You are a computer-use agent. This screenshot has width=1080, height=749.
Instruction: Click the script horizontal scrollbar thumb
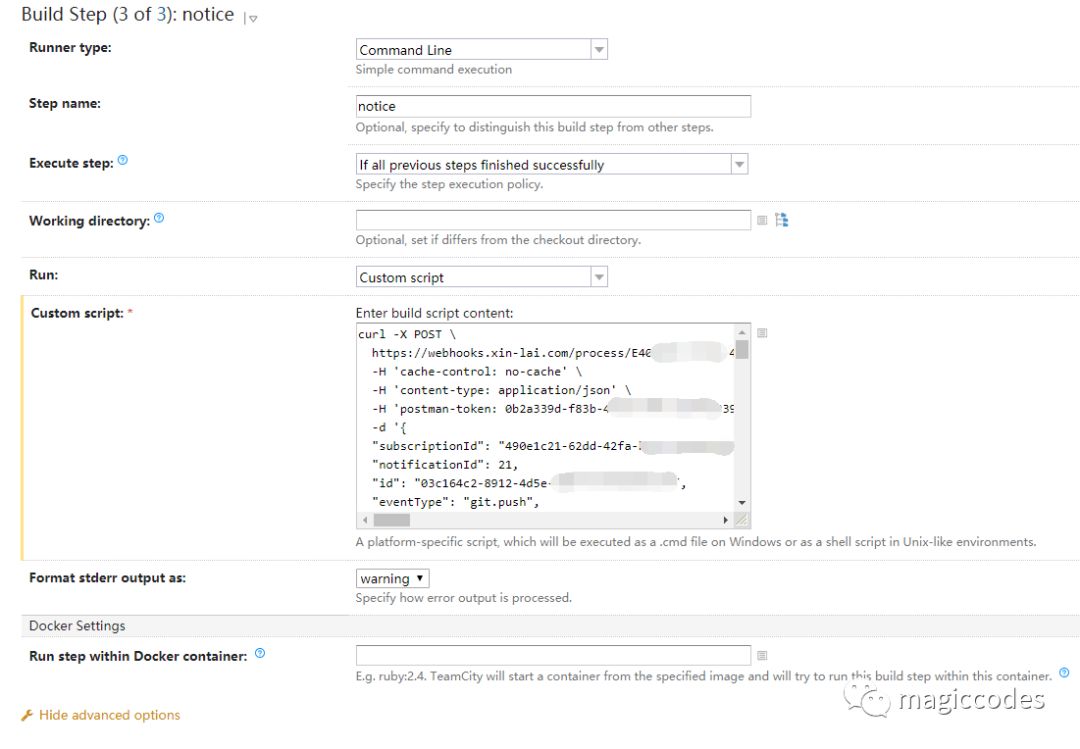click(391, 520)
